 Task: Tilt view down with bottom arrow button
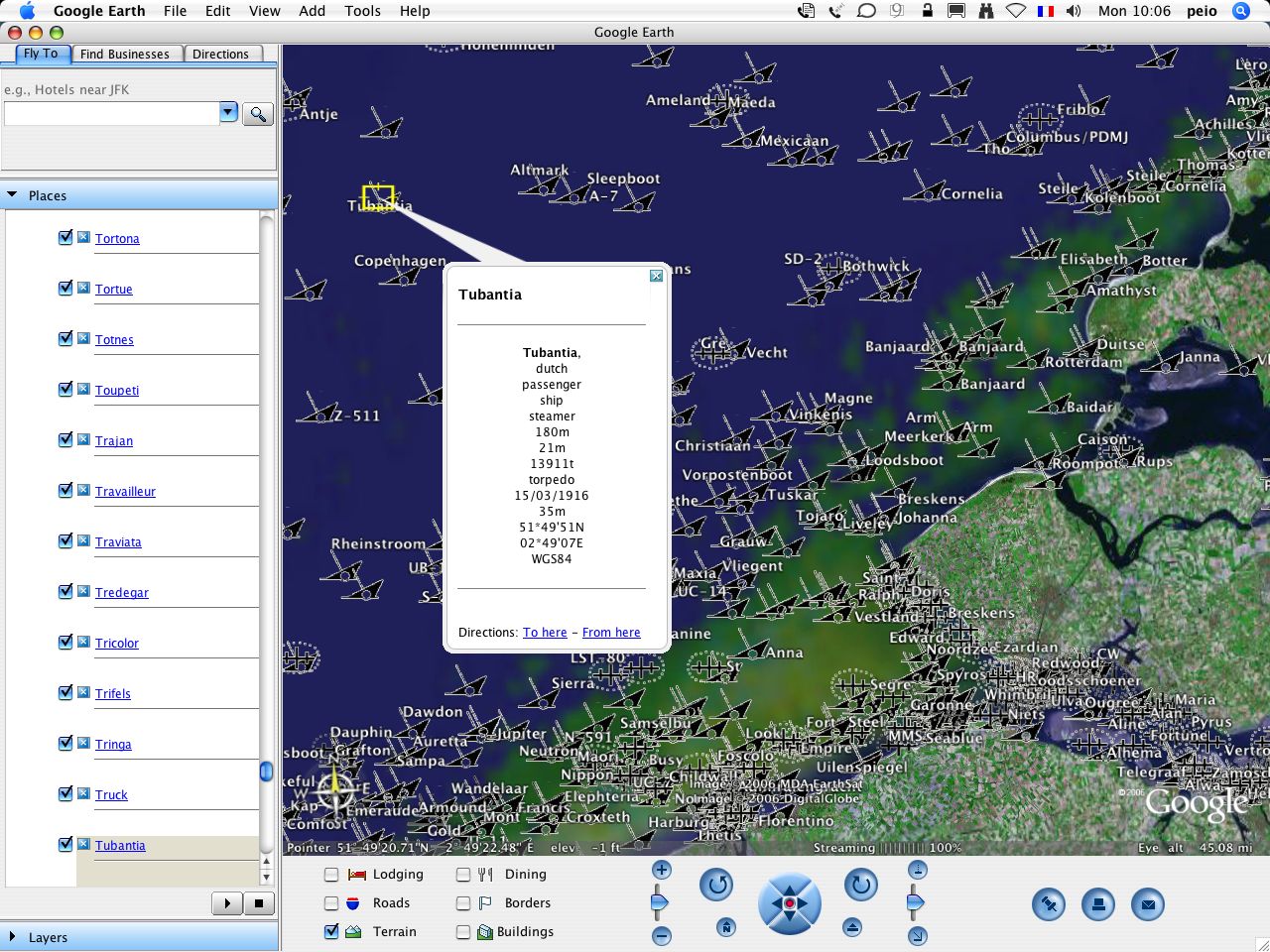click(x=918, y=935)
